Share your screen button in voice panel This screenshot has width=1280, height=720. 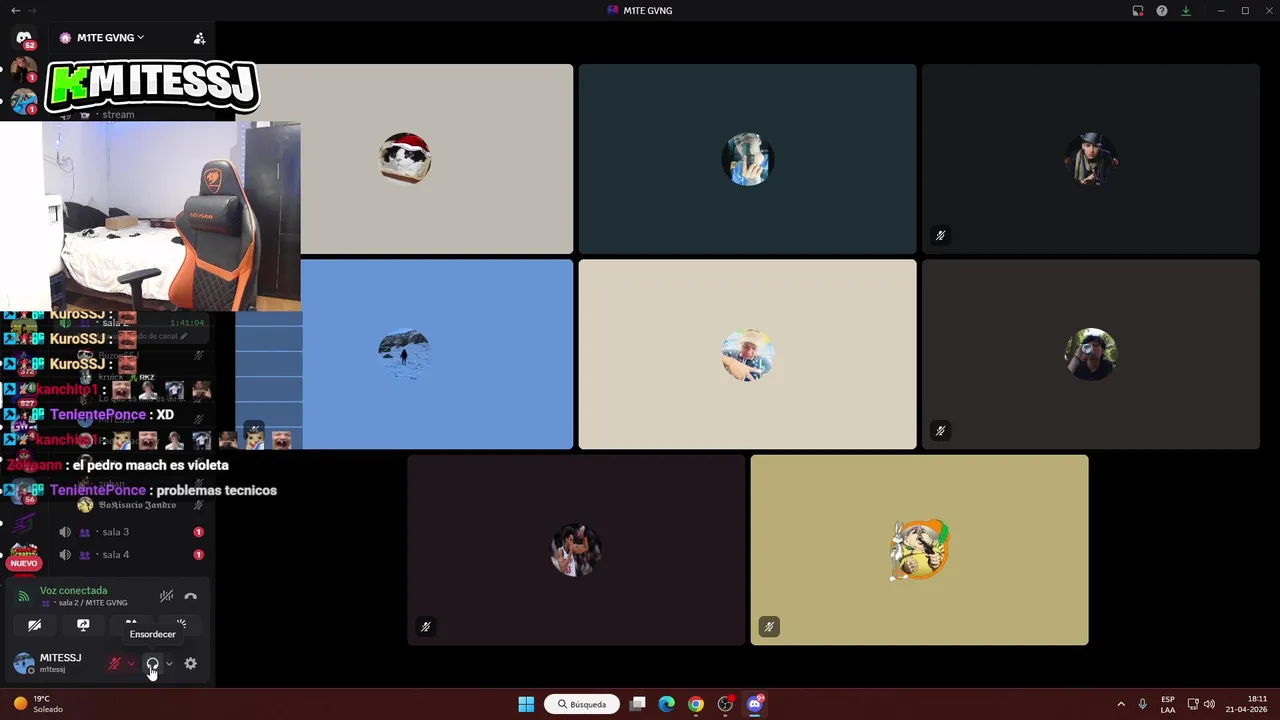click(83, 625)
